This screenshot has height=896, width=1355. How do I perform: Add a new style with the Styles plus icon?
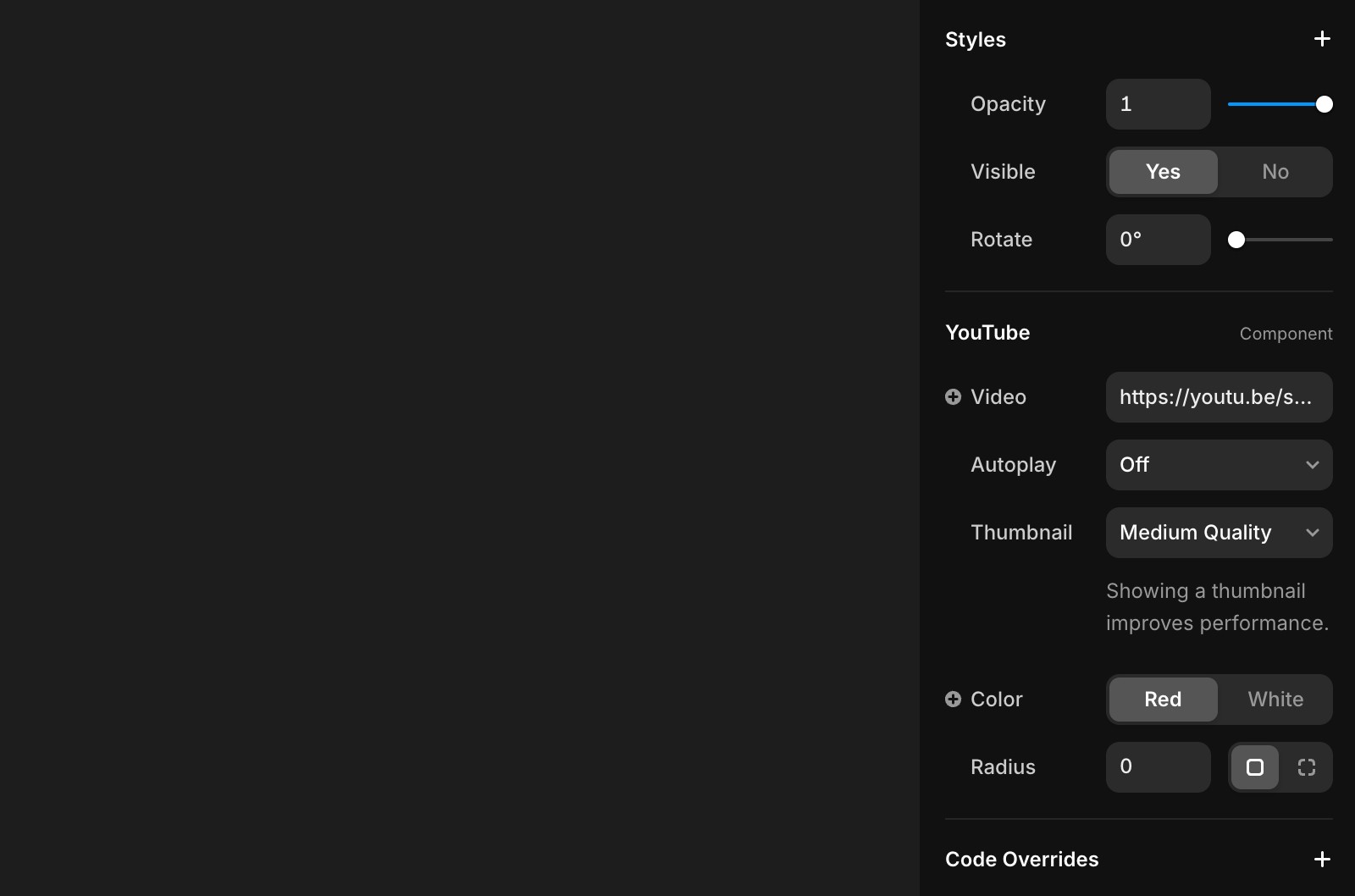click(x=1322, y=38)
